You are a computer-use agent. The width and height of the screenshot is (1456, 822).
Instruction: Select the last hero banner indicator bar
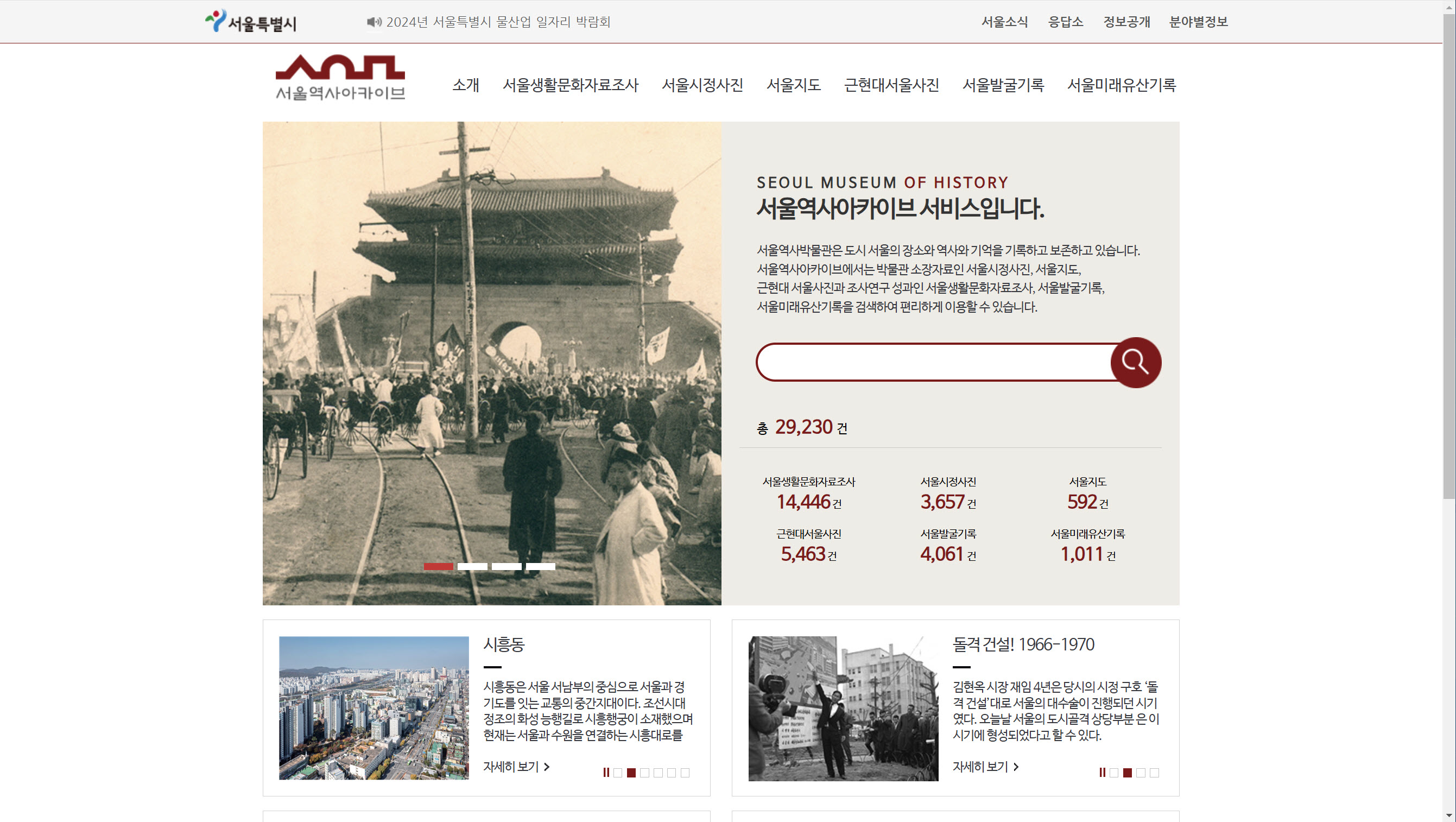(x=540, y=566)
